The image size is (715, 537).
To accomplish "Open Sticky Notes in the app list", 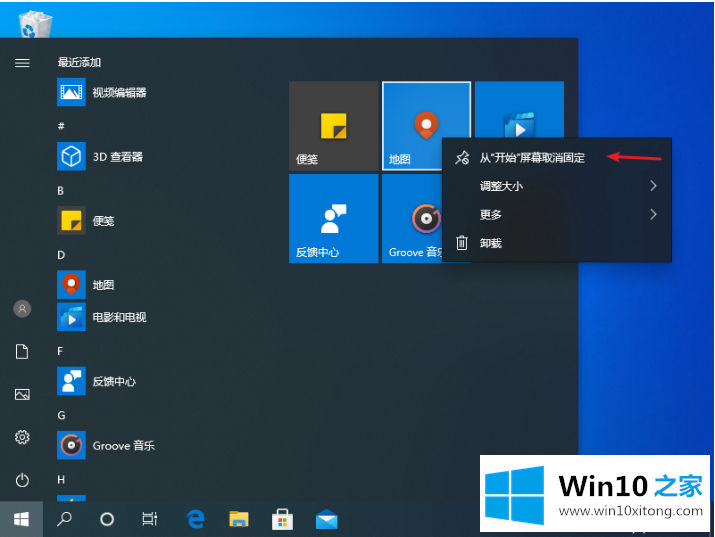I will (x=87, y=221).
